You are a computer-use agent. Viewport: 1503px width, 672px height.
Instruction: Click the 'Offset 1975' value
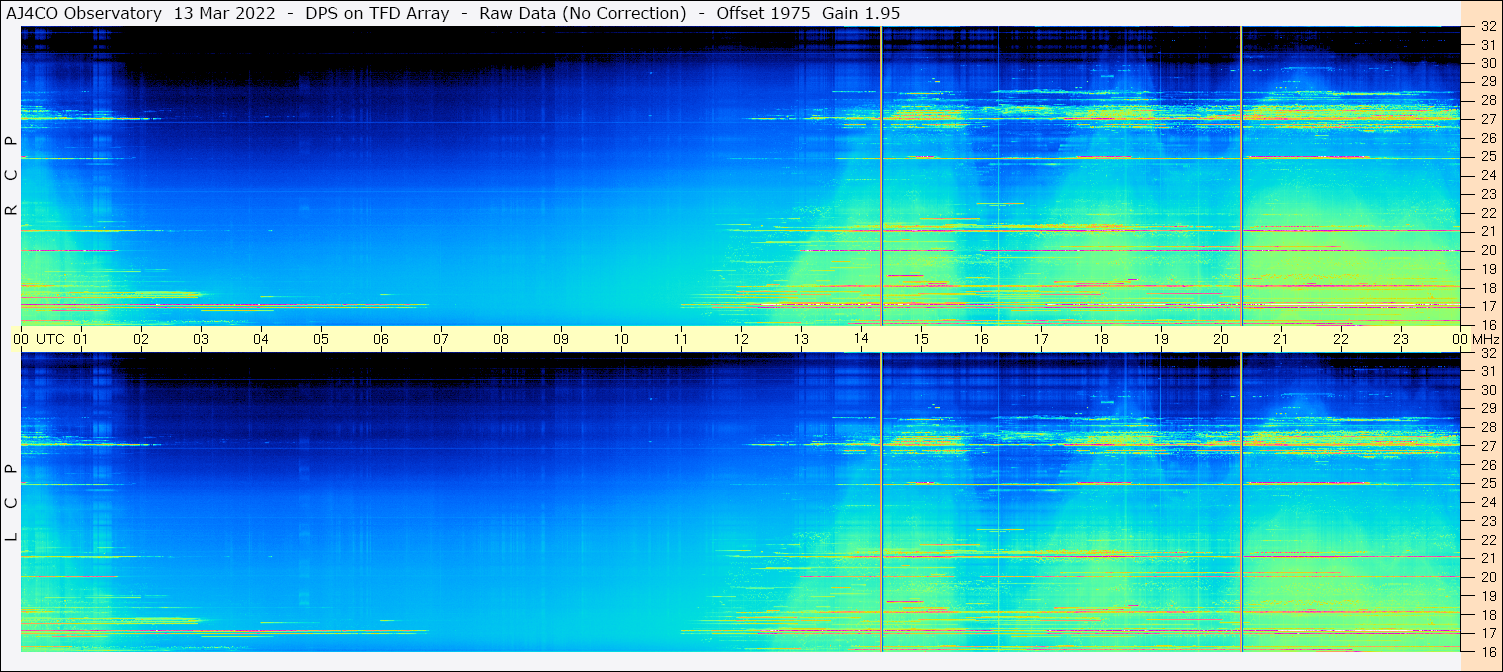tap(764, 13)
